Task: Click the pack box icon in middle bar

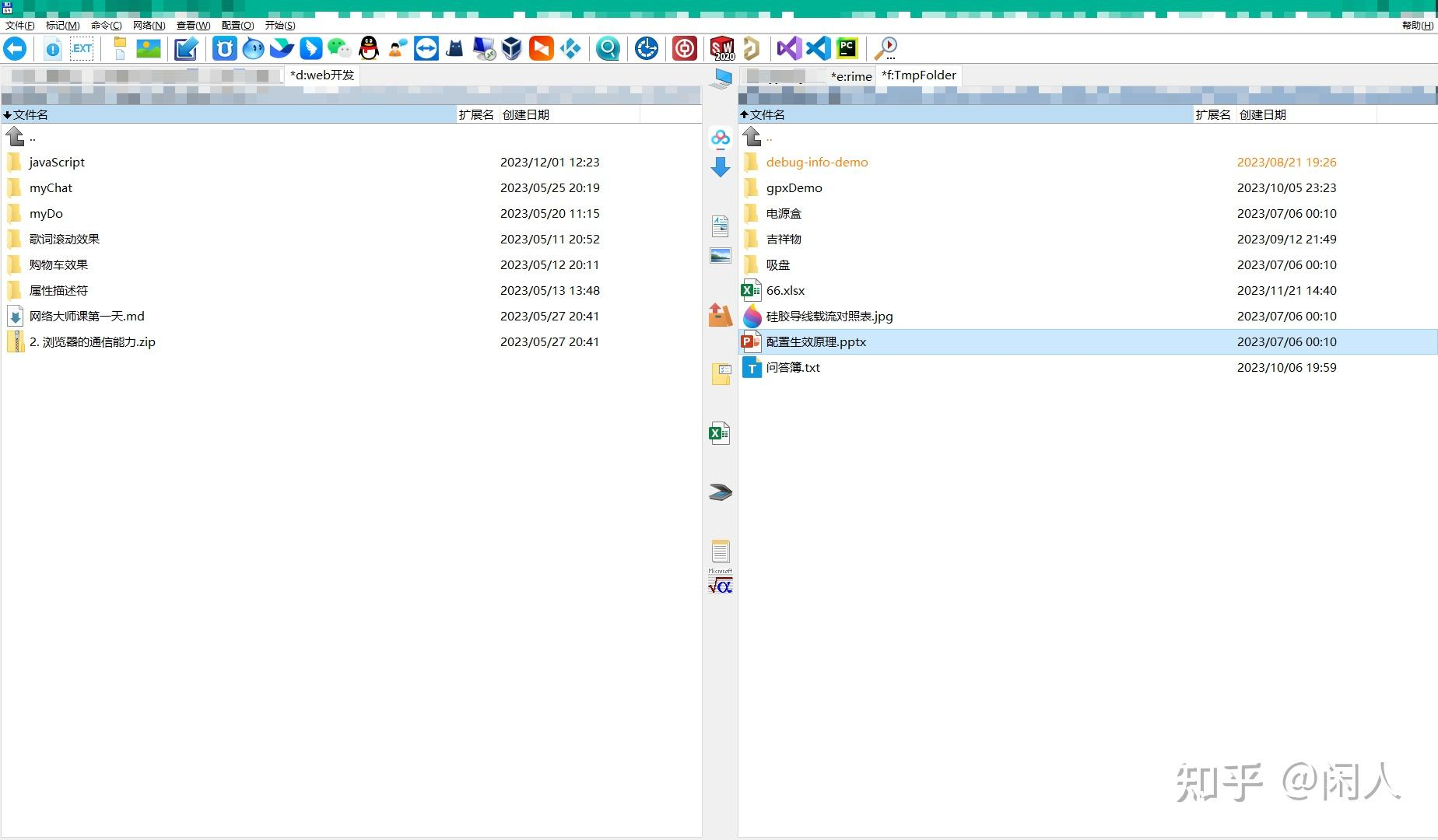Action: click(721, 315)
